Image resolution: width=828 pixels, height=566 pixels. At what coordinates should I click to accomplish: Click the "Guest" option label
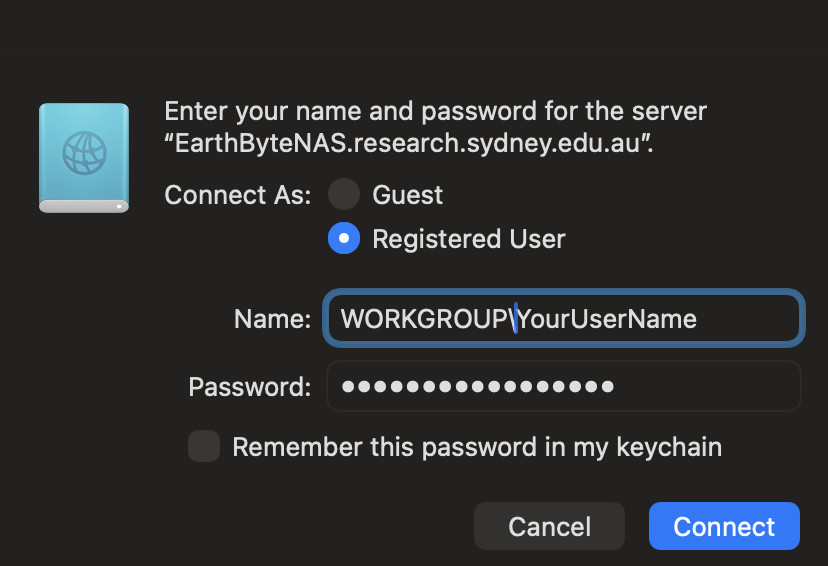click(x=407, y=194)
